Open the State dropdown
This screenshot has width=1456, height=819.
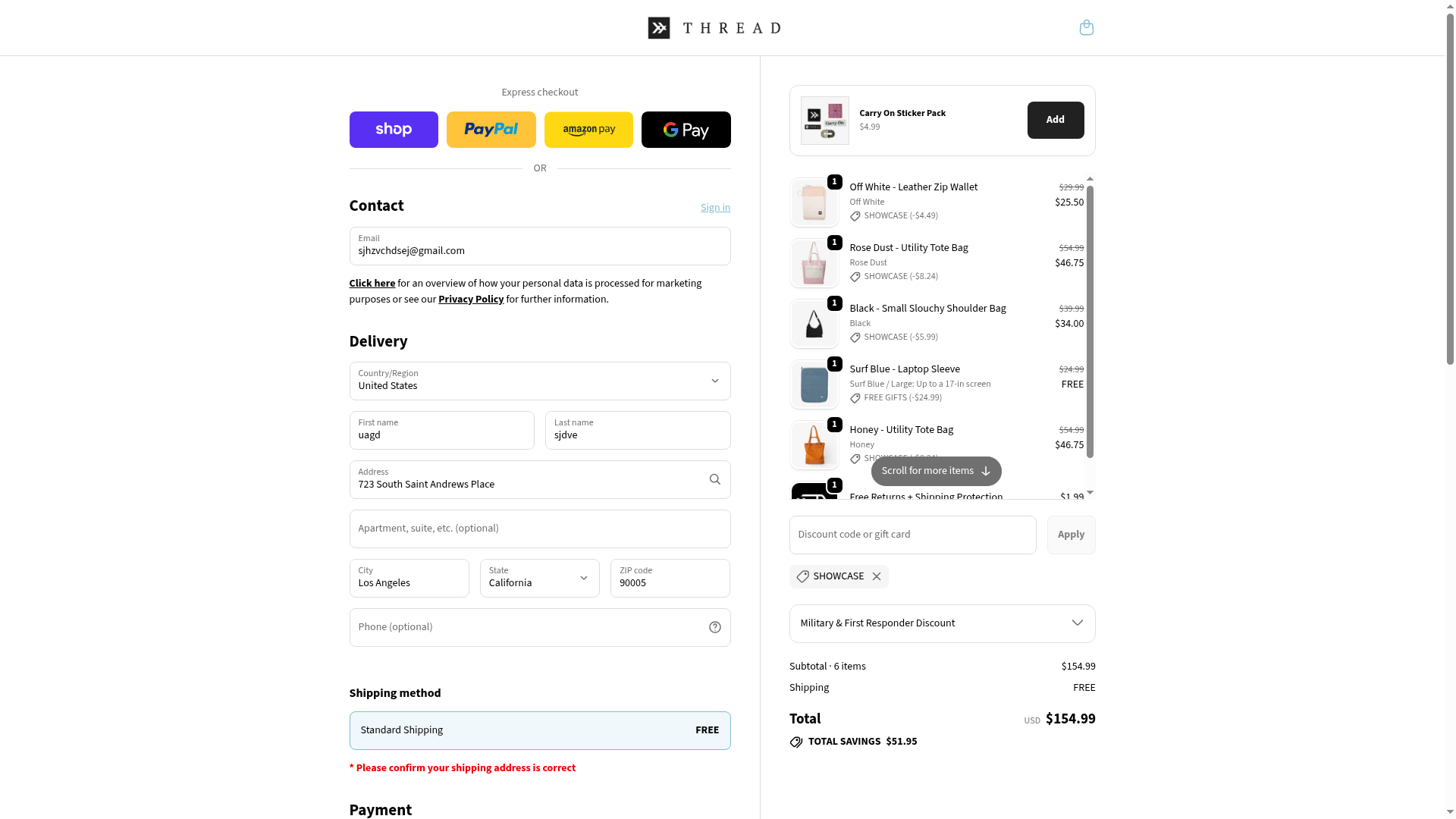(539, 579)
